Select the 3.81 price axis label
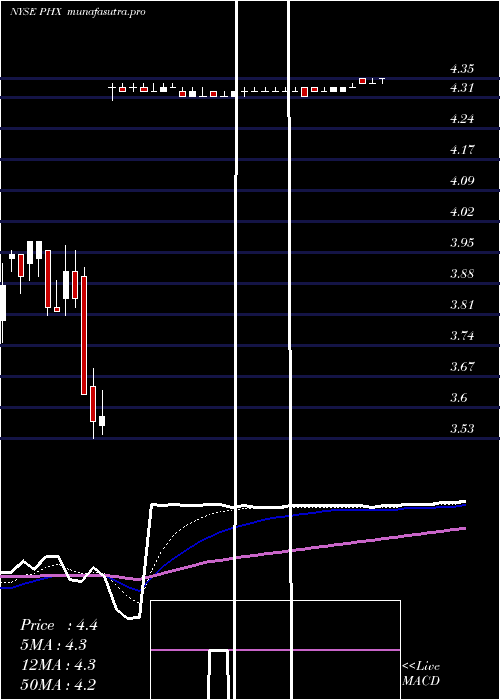Screen dimensions: 500x700 coord(462,305)
